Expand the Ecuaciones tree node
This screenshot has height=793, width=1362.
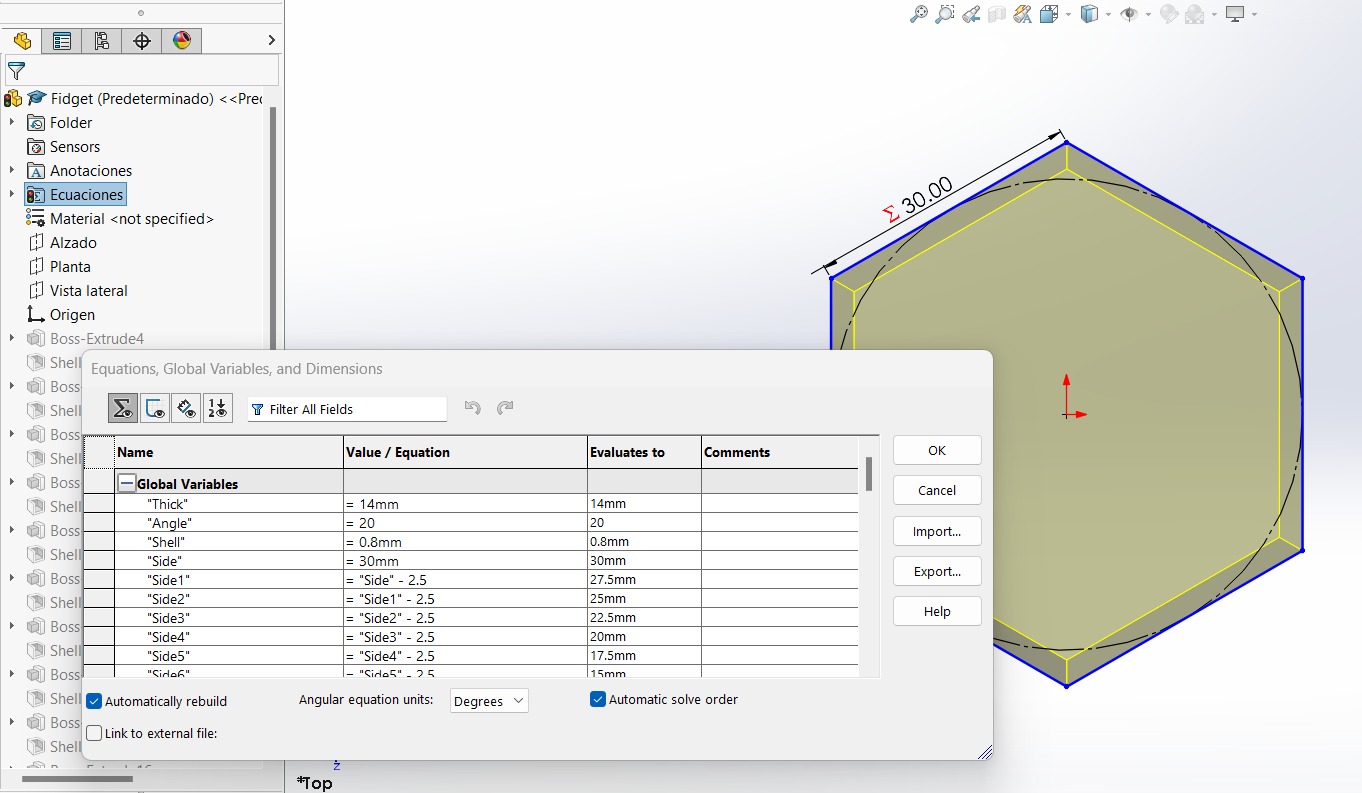[12, 194]
